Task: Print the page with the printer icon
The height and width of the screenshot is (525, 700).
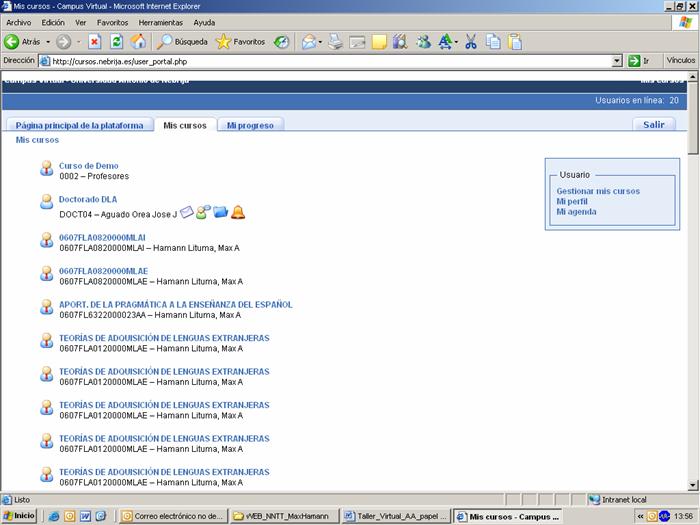Action: (x=335, y=42)
